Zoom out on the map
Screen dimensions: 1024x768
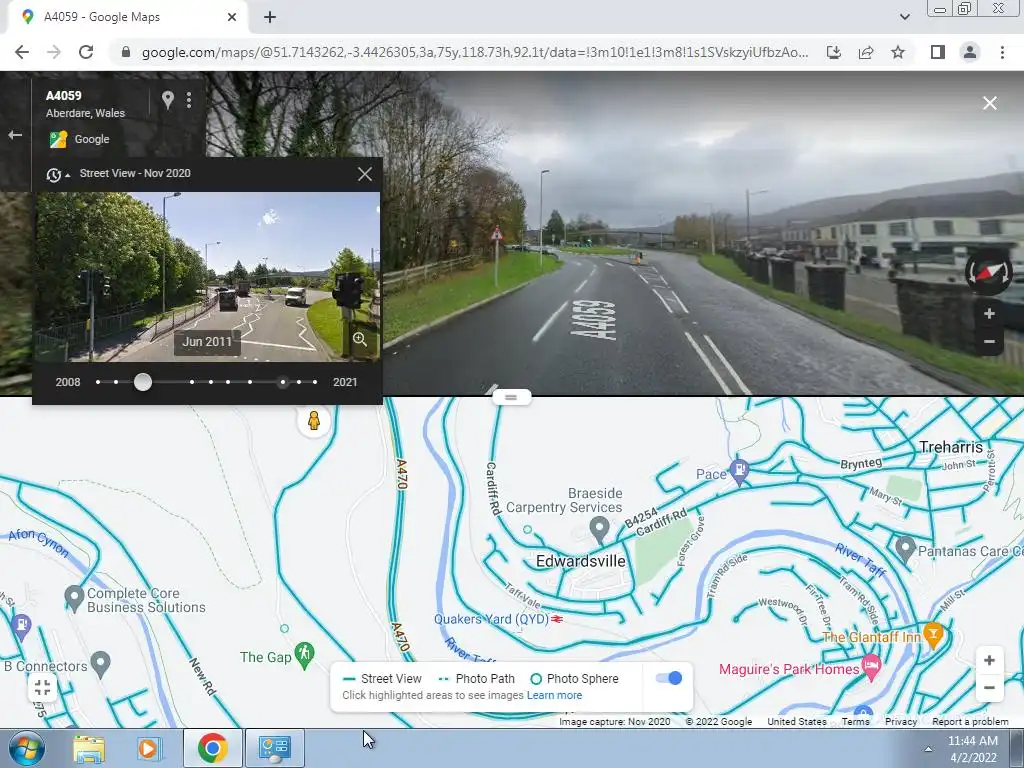coord(989,688)
